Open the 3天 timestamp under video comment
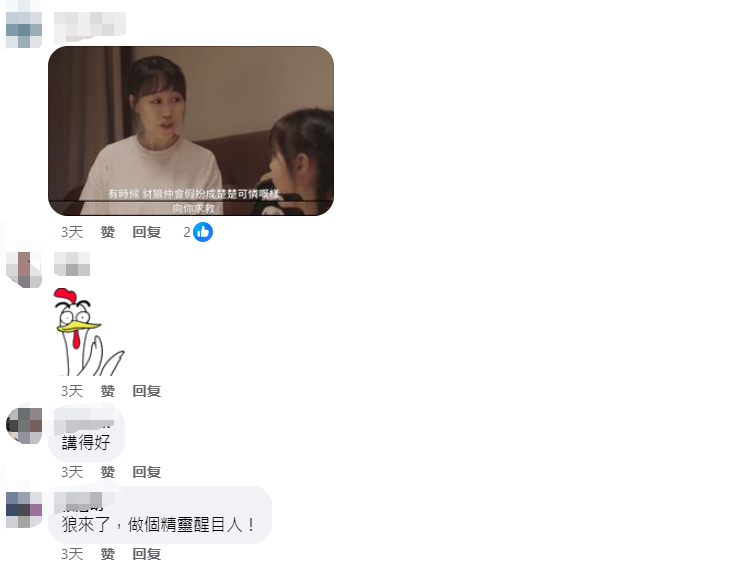The height and width of the screenshot is (565, 753). coord(72,232)
